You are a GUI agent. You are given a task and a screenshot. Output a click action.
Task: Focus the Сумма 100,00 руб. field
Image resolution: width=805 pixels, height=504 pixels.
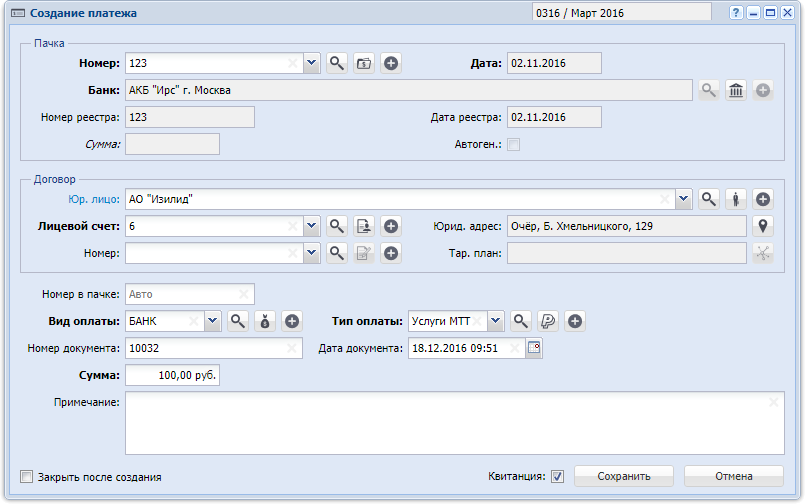pos(172,375)
